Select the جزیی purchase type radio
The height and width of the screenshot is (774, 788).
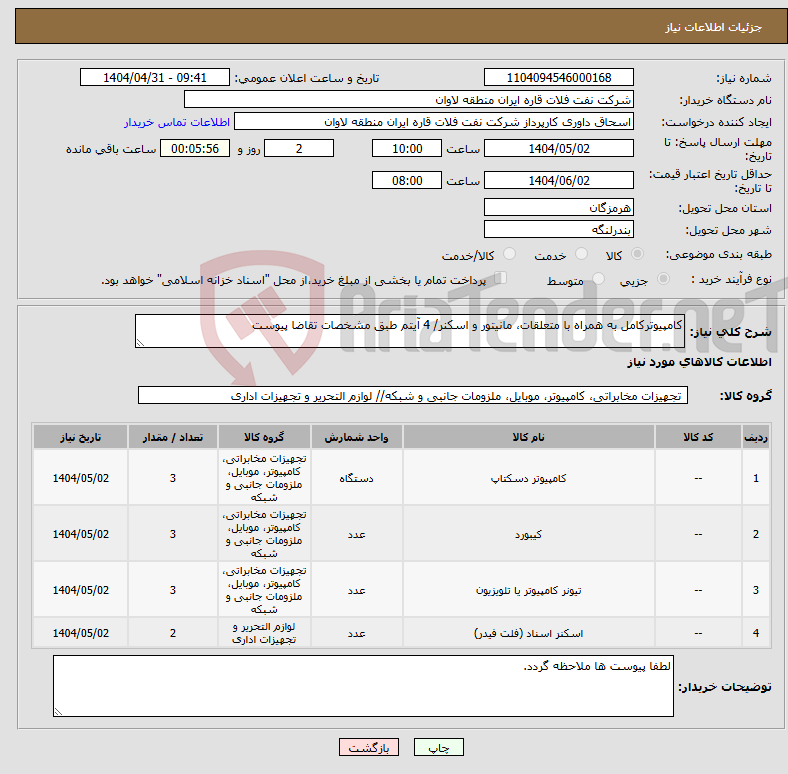(663, 278)
